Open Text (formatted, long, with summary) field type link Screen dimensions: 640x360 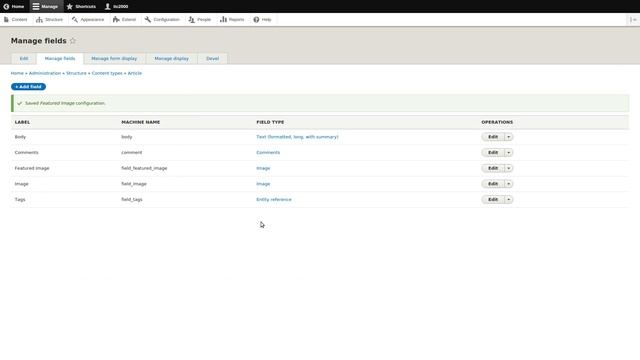[297, 137]
